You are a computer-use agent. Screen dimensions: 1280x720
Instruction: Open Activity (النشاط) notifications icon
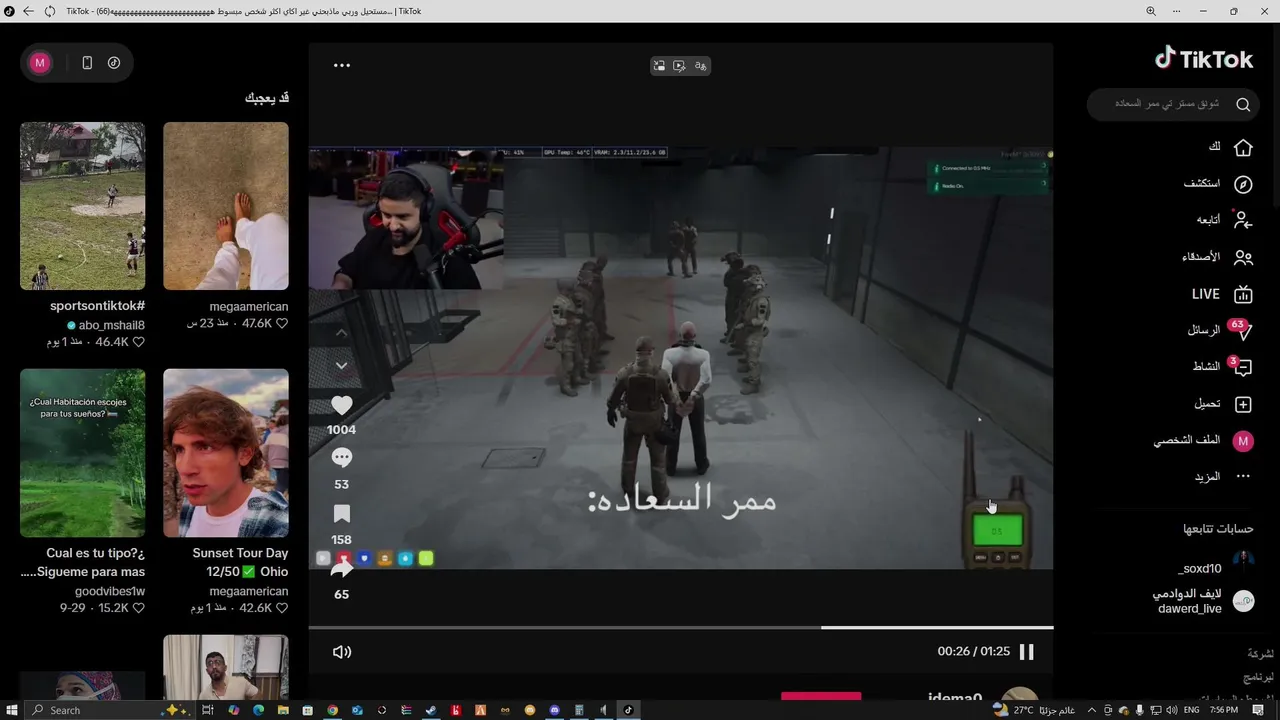1243,367
